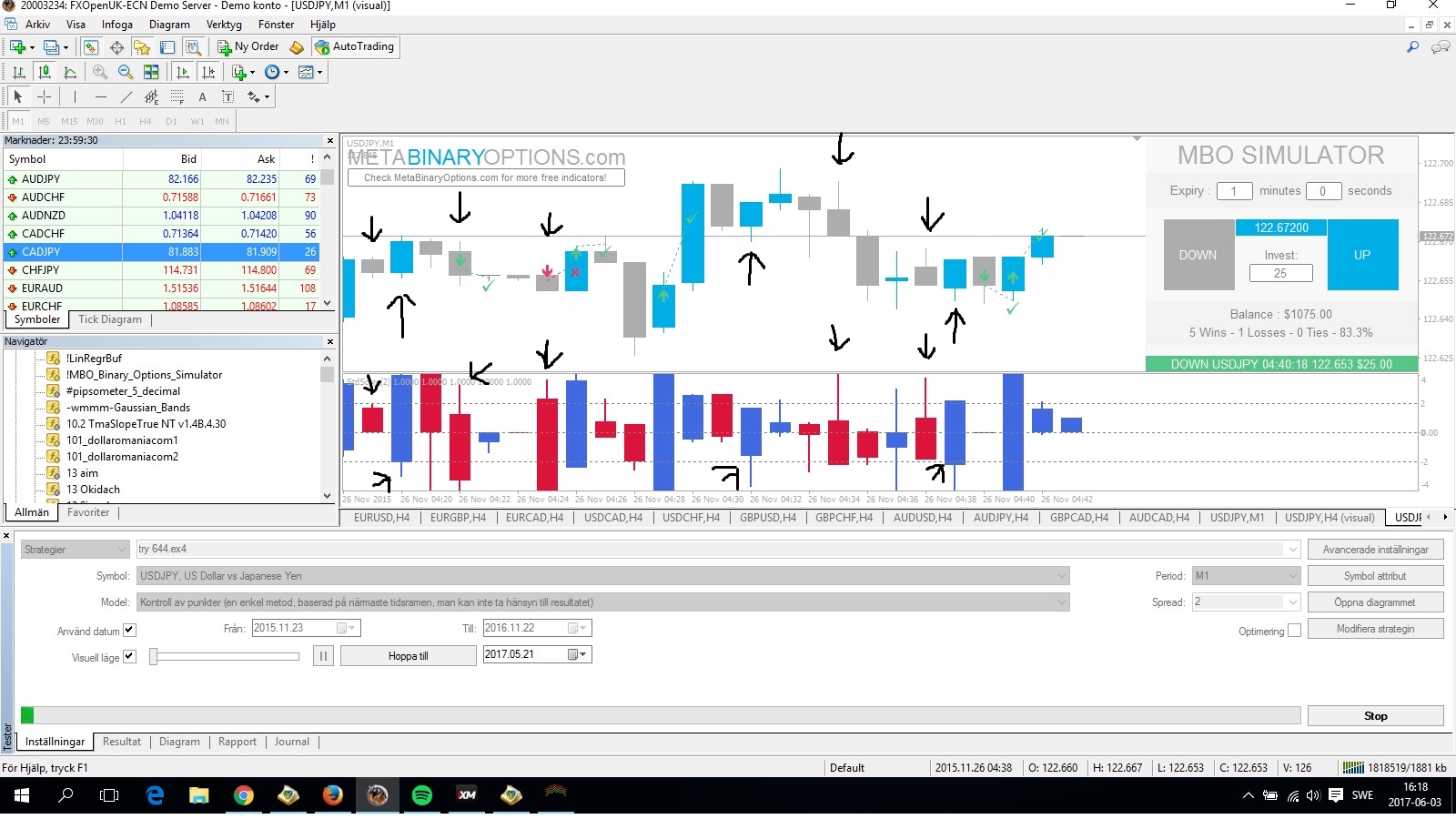This screenshot has width=1456, height=819.
Task: Select the cursor arrow tool
Action: click(x=17, y=96)
